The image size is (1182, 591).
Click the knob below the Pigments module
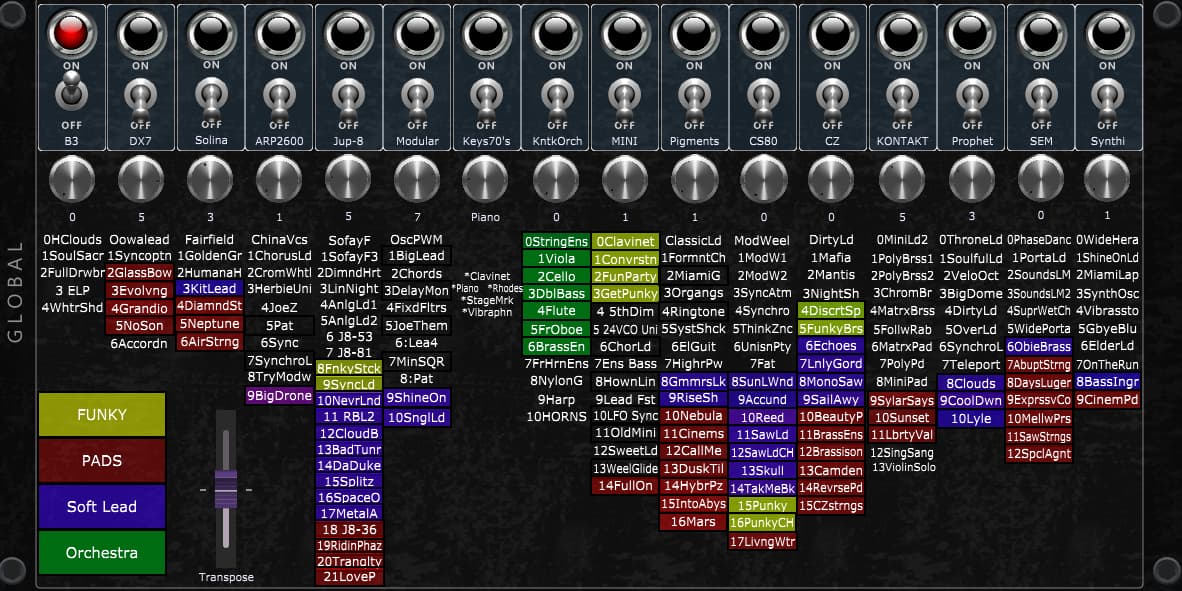694,179
